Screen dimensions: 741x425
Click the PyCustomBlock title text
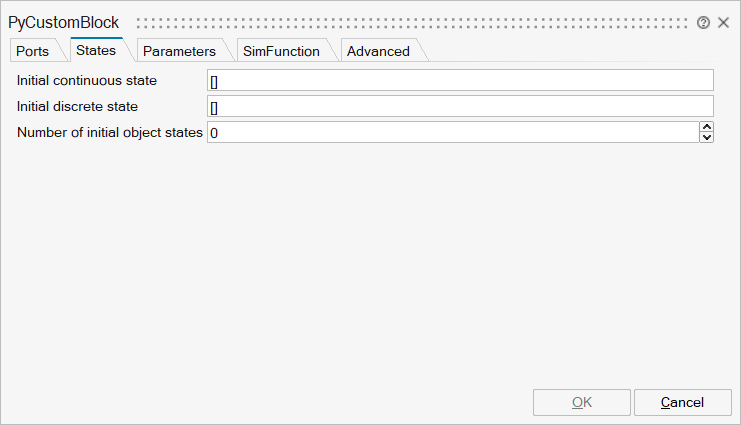(64, 22)
